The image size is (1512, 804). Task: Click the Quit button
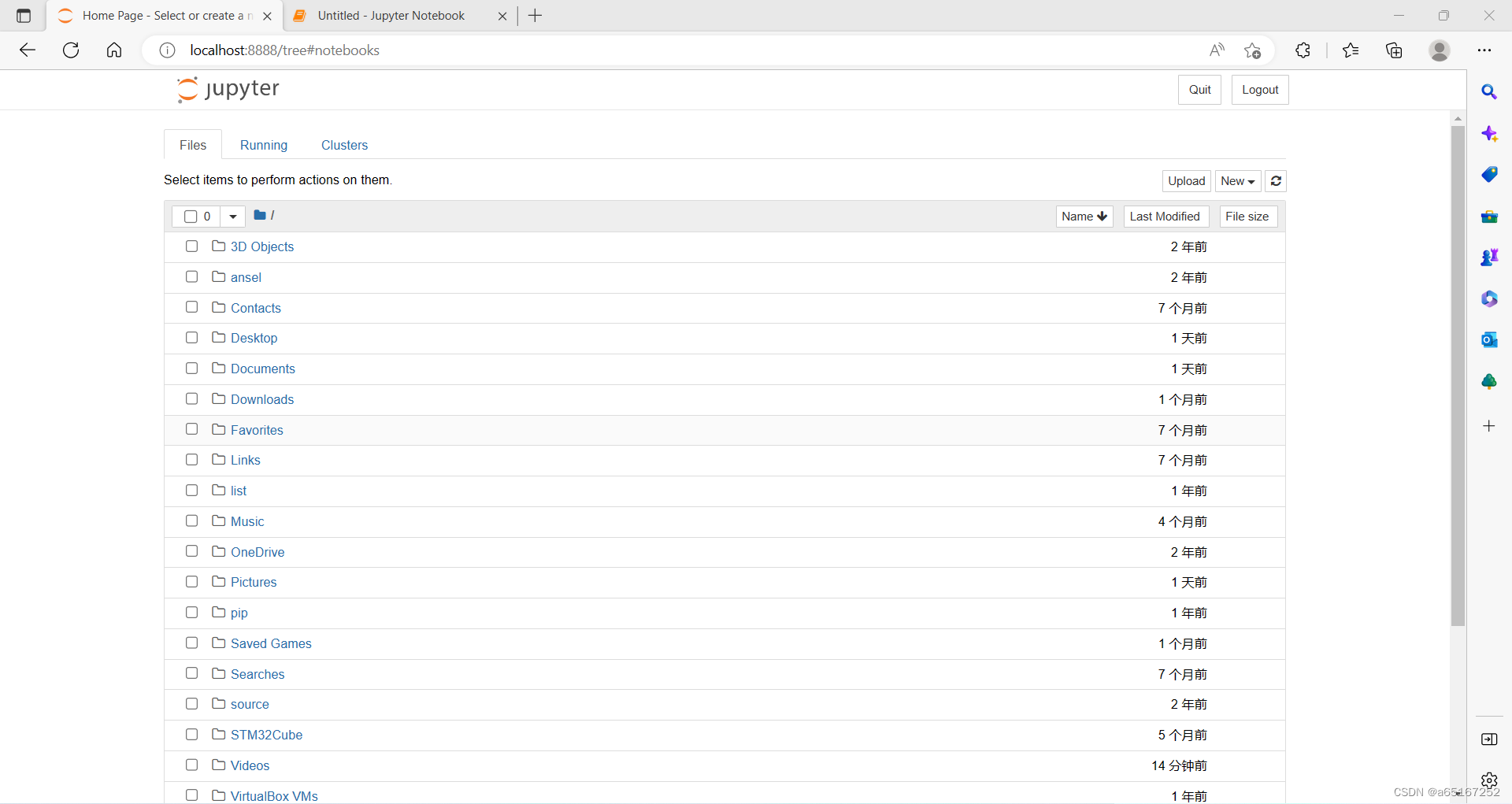click(1200, 90)
